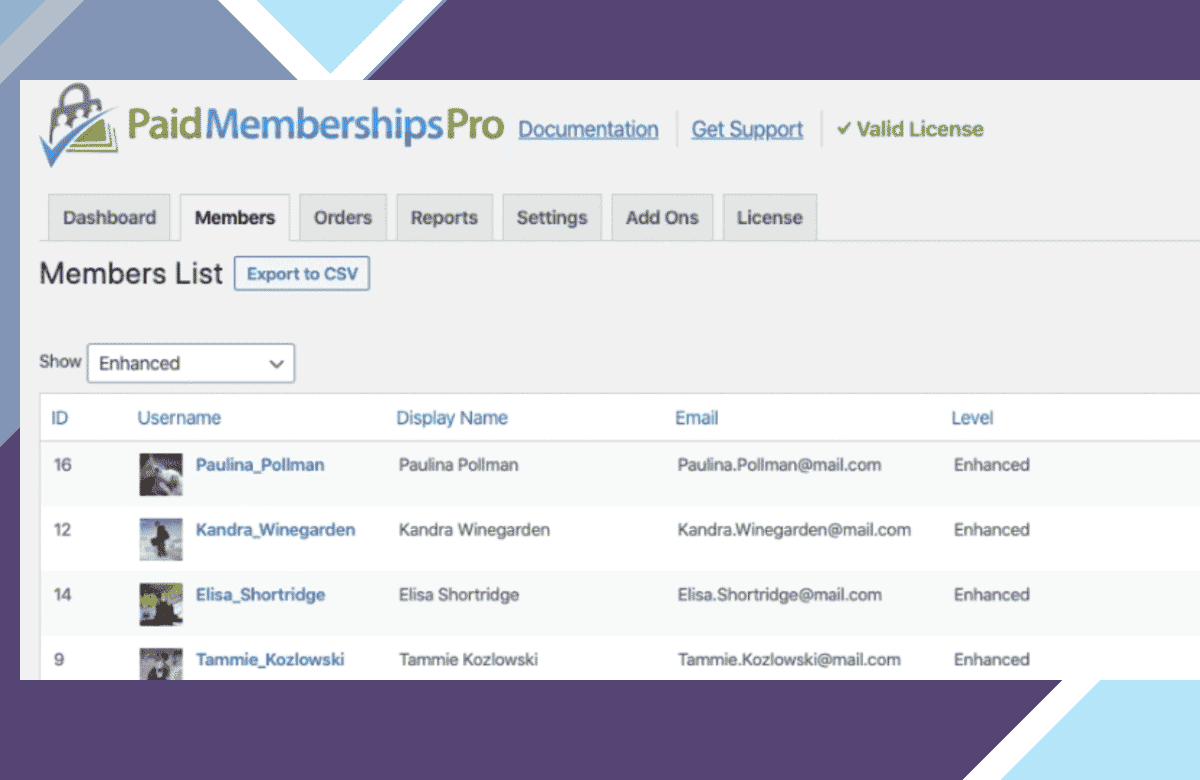This screenshot has width=1200, height=780.
Task: Click the email Paulina.Pollman@mail.com
Action: point(779,465)
